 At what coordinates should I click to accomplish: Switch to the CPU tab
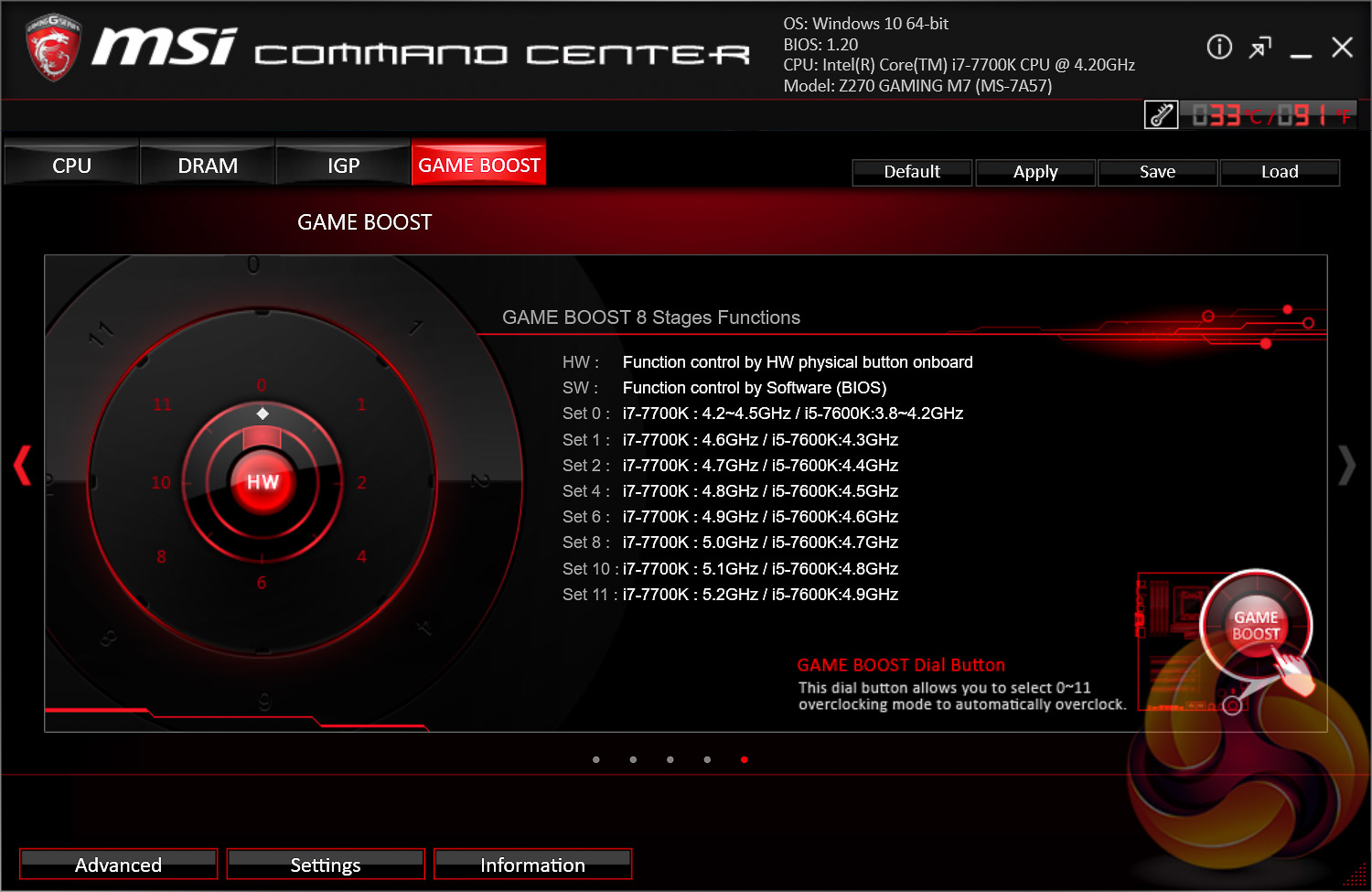(x=71, y=163)
